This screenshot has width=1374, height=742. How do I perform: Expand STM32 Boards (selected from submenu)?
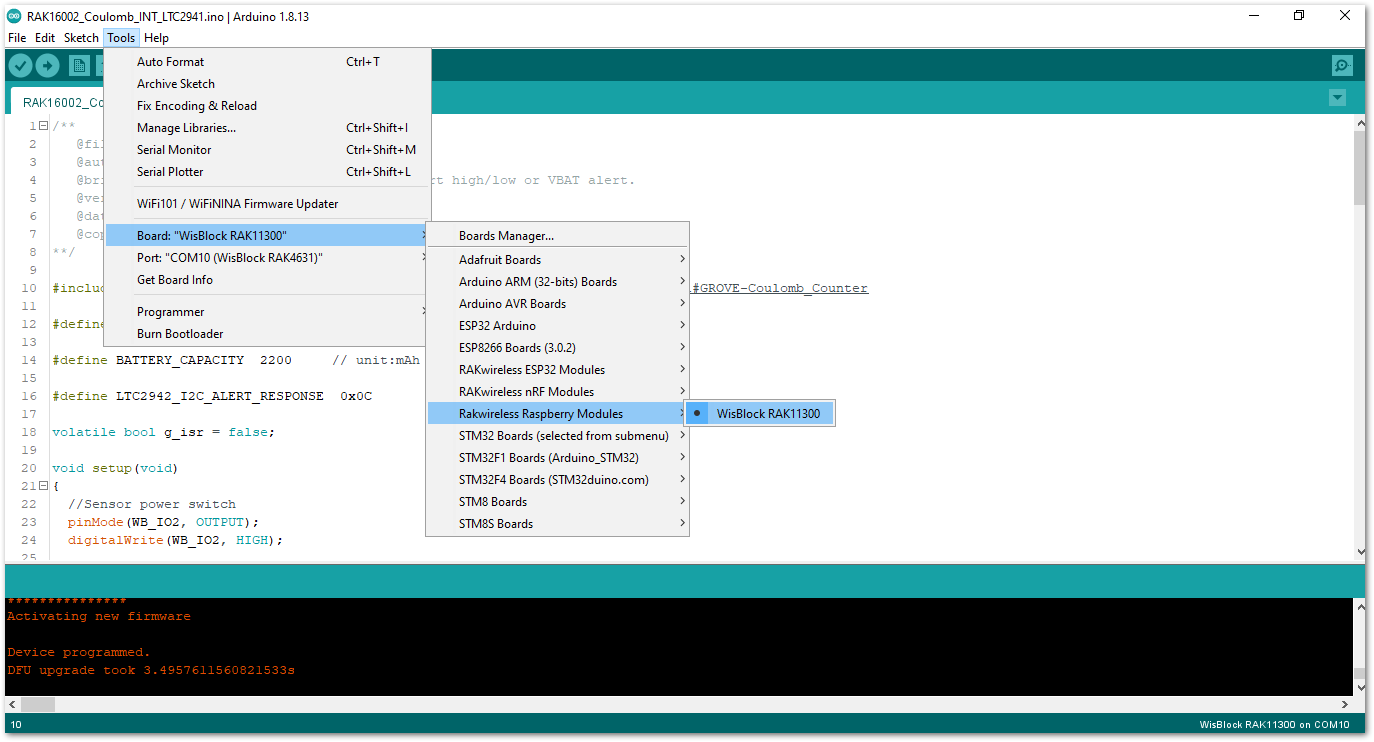(x=557, y=436)
